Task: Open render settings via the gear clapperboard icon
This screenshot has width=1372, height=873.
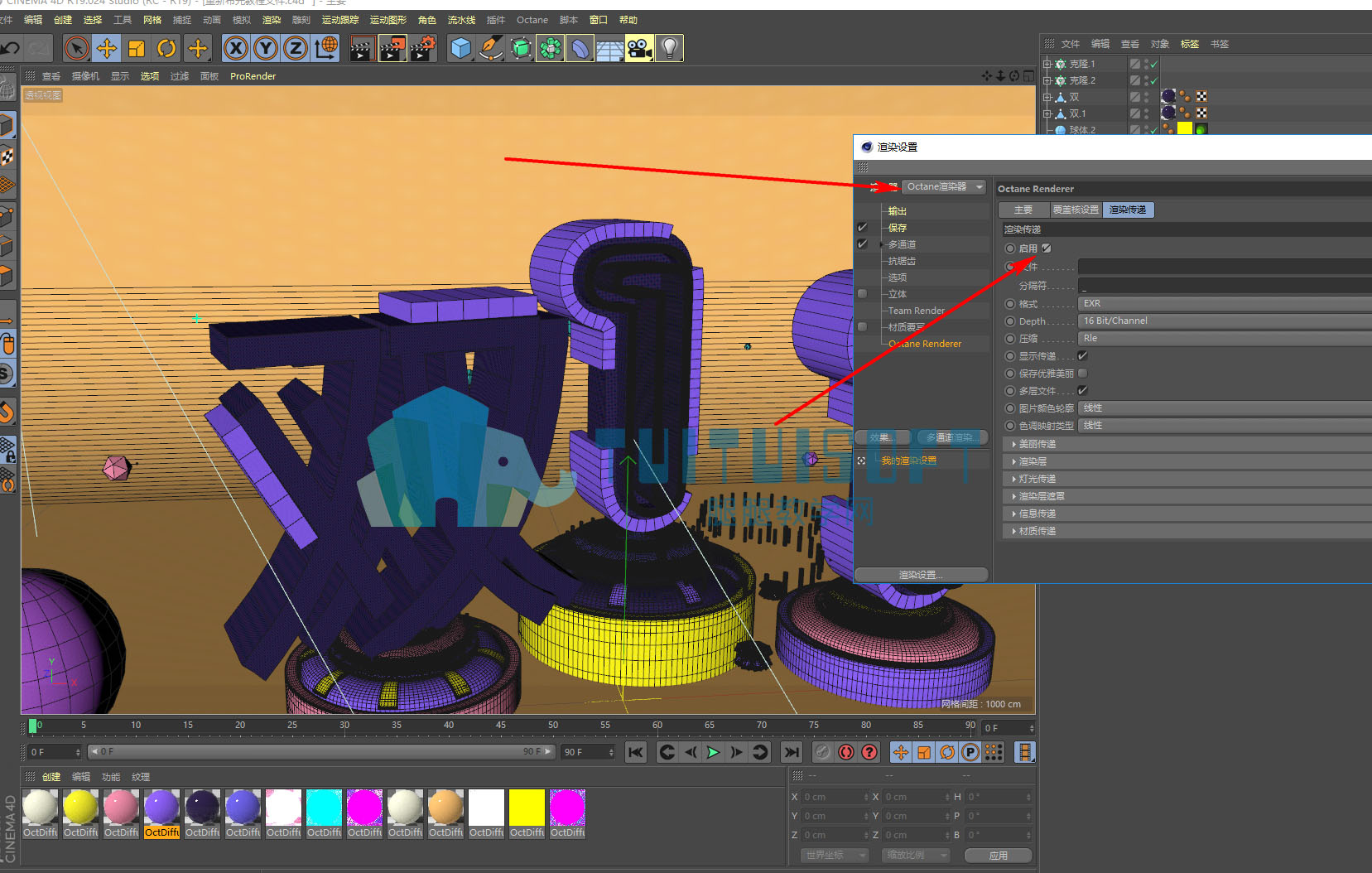Action: coord(423,49)
